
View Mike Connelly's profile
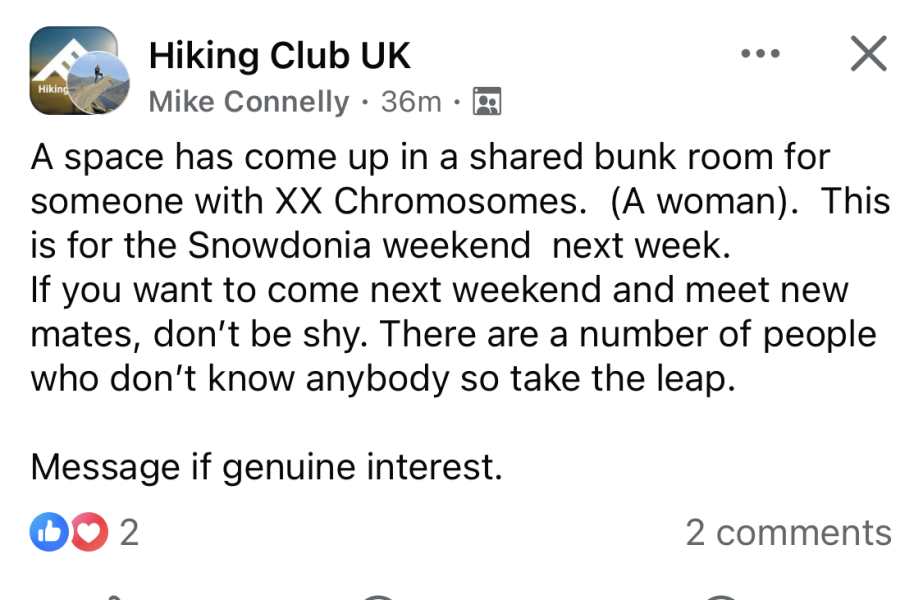pos(248,101)
